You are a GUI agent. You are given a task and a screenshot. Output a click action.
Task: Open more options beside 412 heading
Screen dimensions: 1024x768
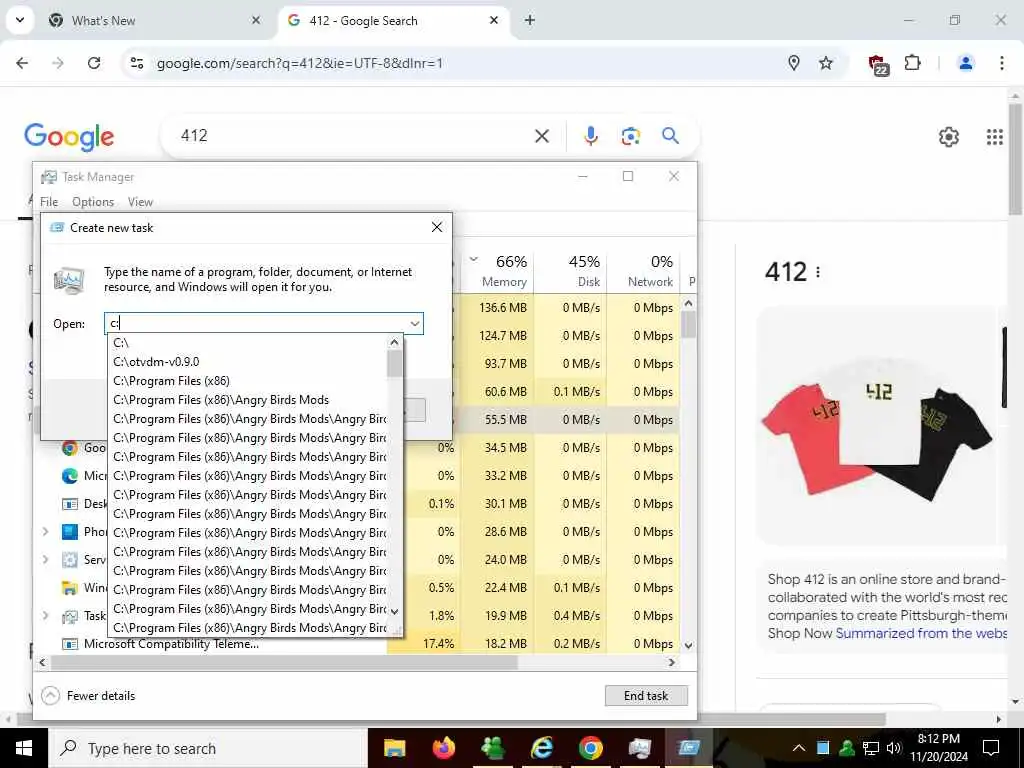[x=818, y=272]
